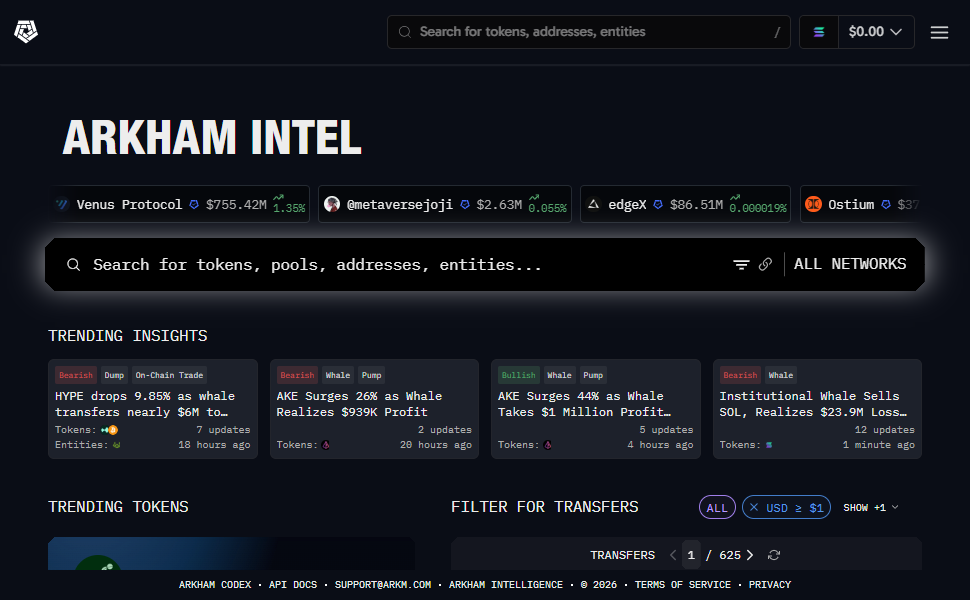Viewport: 970px width, 600px height.
Task: Click the On-Chain Trade tag
Action: [170, 375]
